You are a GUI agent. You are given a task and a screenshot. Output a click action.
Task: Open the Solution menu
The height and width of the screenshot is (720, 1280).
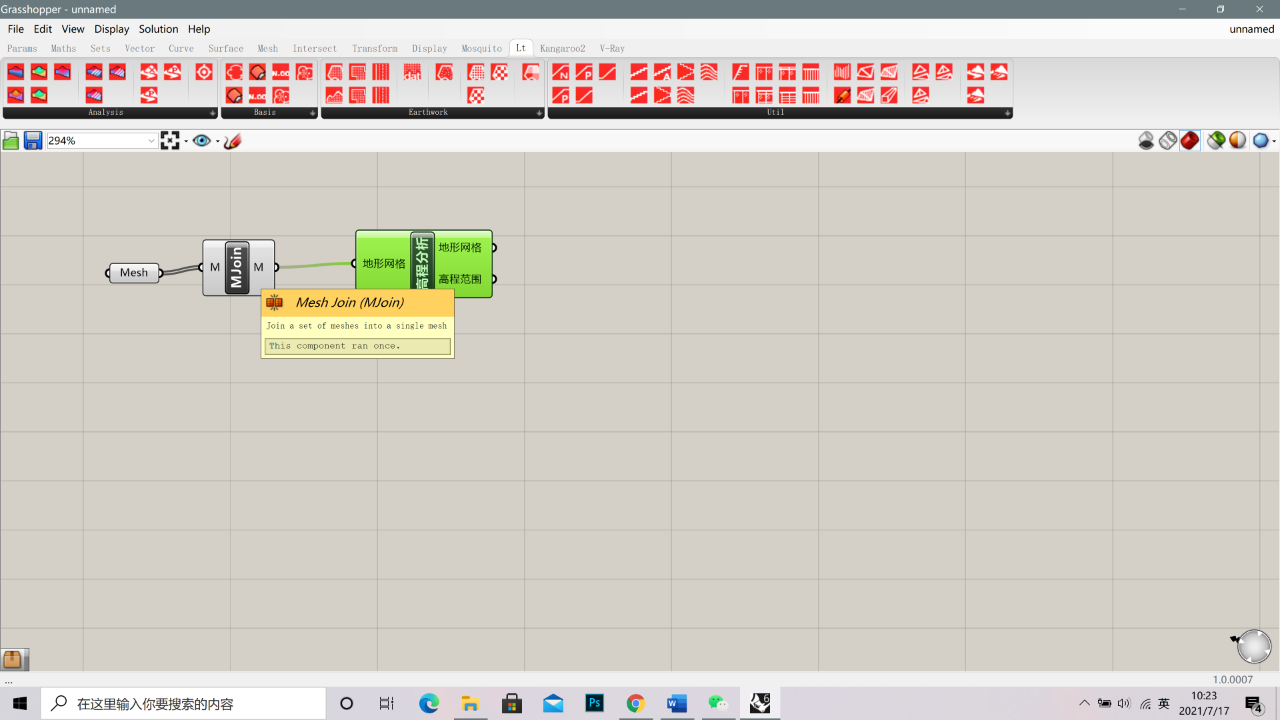158,29
